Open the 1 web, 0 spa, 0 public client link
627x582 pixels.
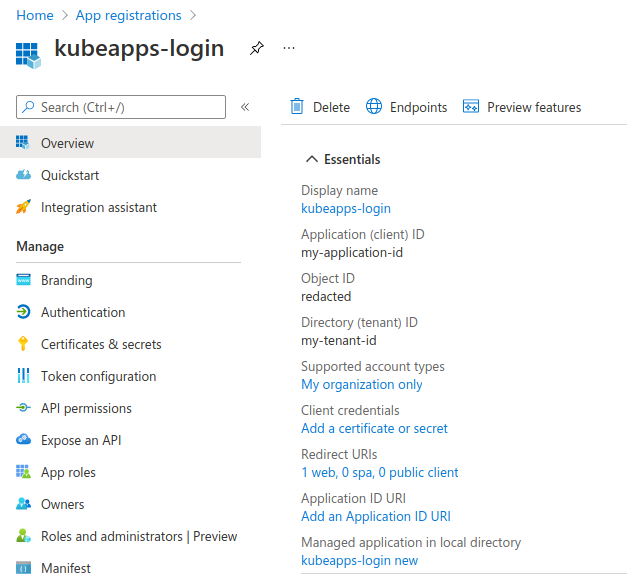379,472
